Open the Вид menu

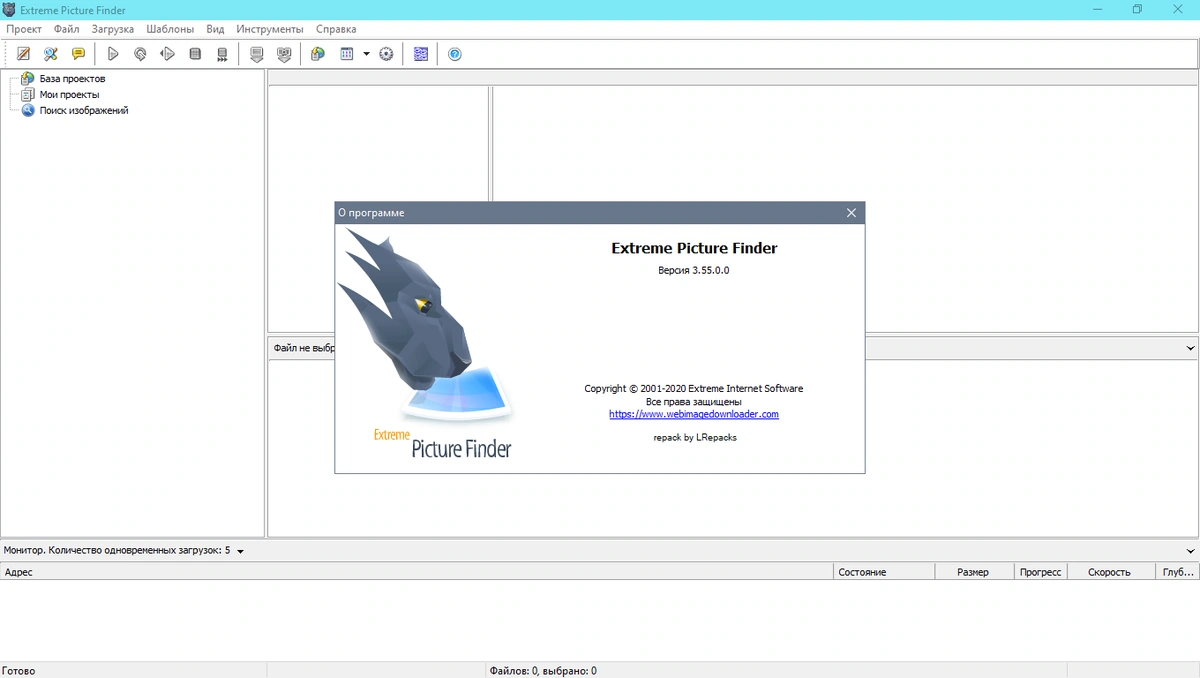point(215,29)
